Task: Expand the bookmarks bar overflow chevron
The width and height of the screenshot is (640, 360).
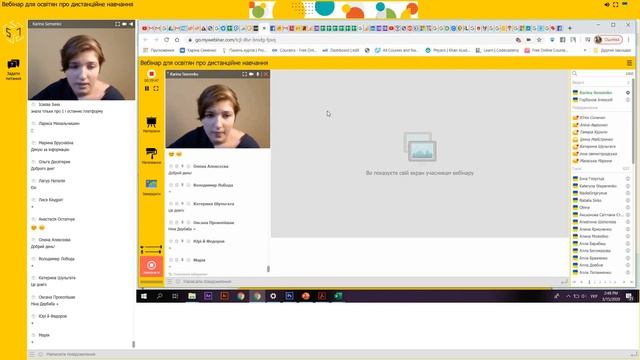Action: tap(585, 50)
